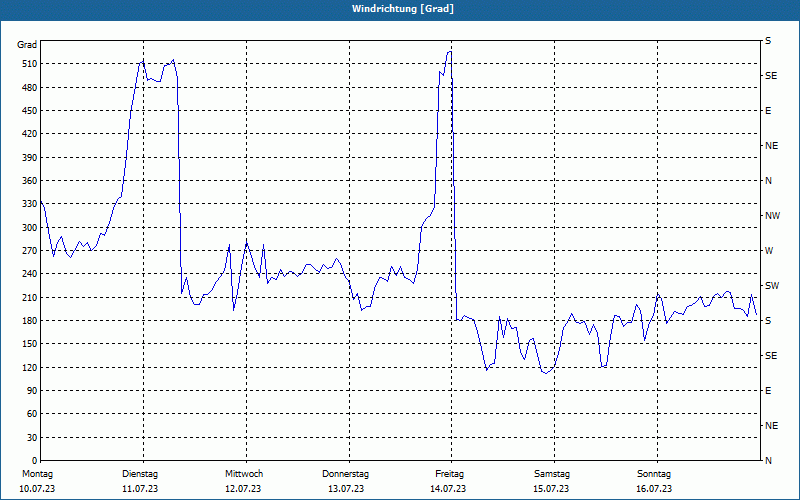Select the date 13.07.23
Screen dimensions: 800x500
(x=346, y=489)
